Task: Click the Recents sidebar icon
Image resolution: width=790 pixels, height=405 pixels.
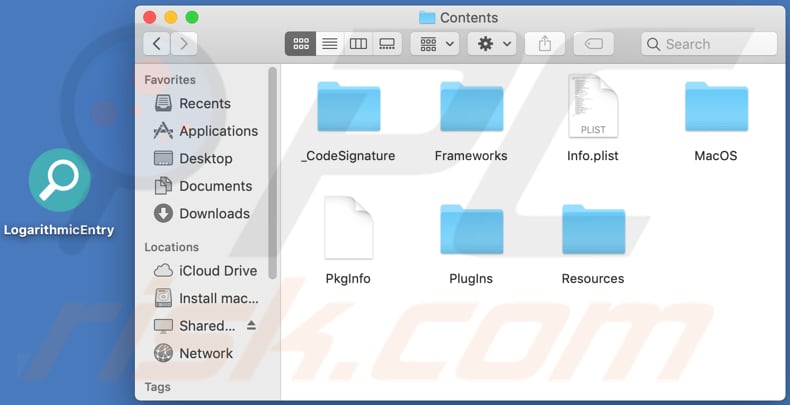Action: click(x=163, y=103)
